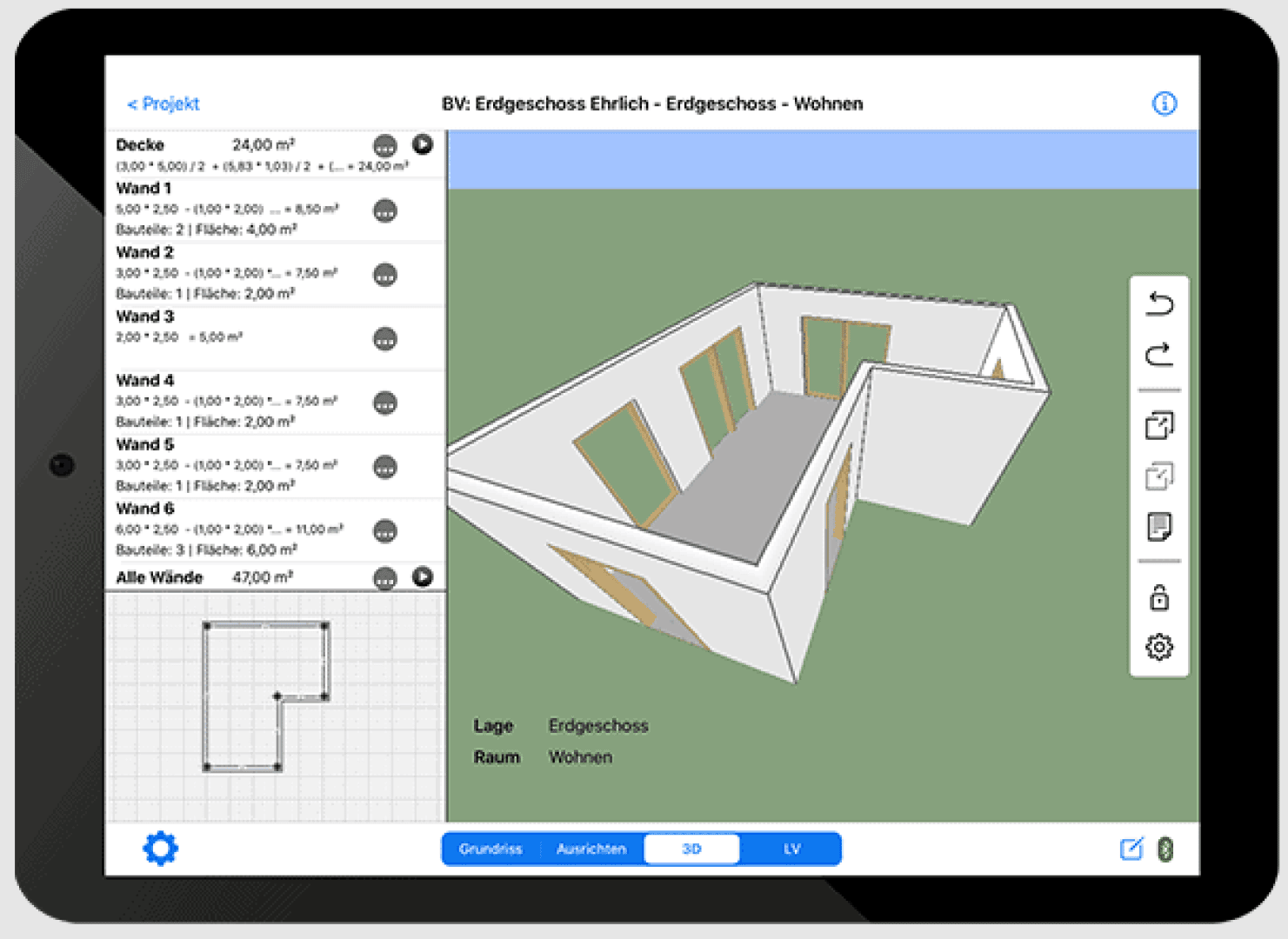
Task: Click the Erdgeschoss Lage value
Action: click(x=598, y=726)
